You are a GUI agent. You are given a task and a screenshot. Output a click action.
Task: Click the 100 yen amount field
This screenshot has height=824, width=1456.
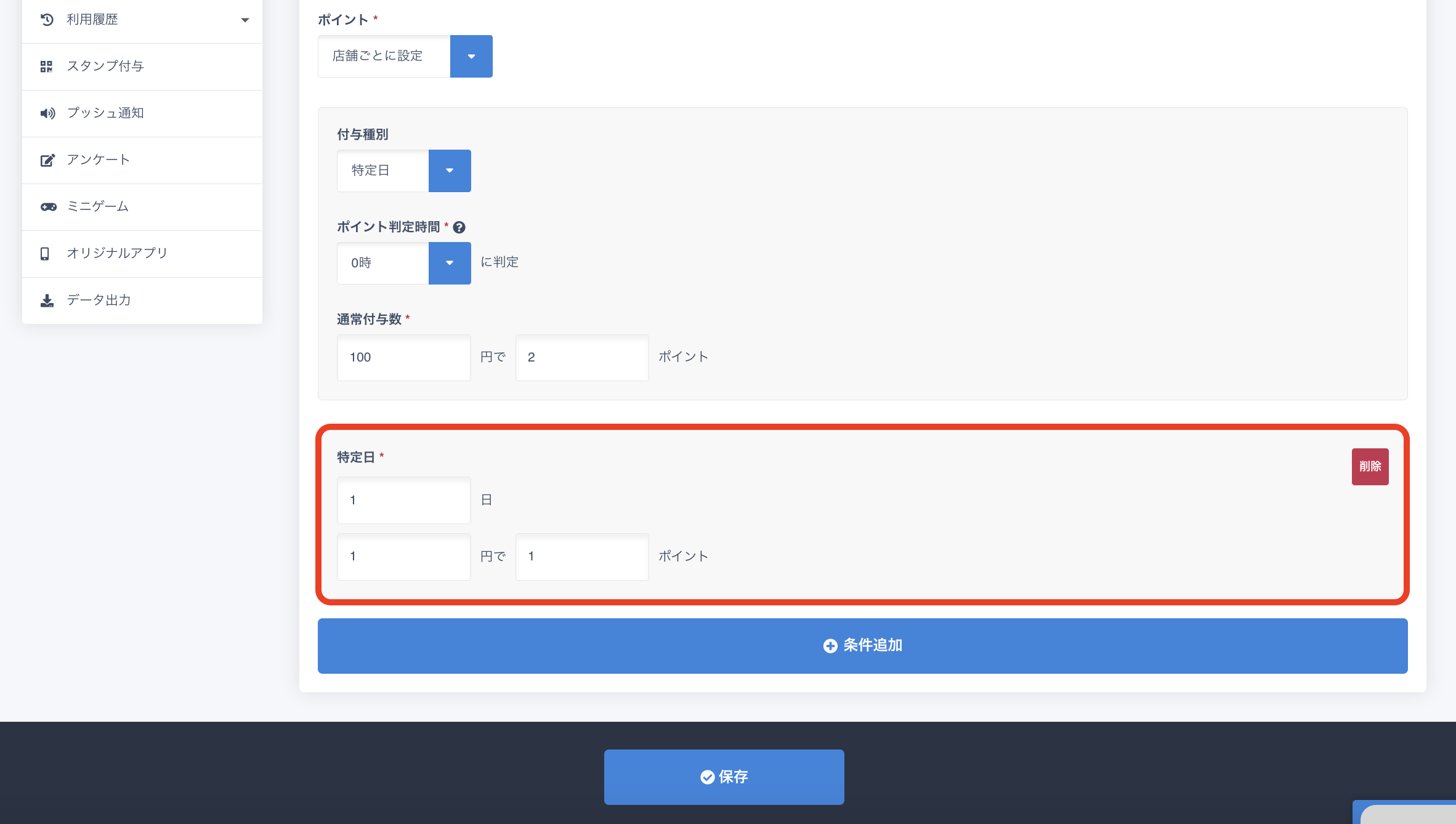(403, 357)
